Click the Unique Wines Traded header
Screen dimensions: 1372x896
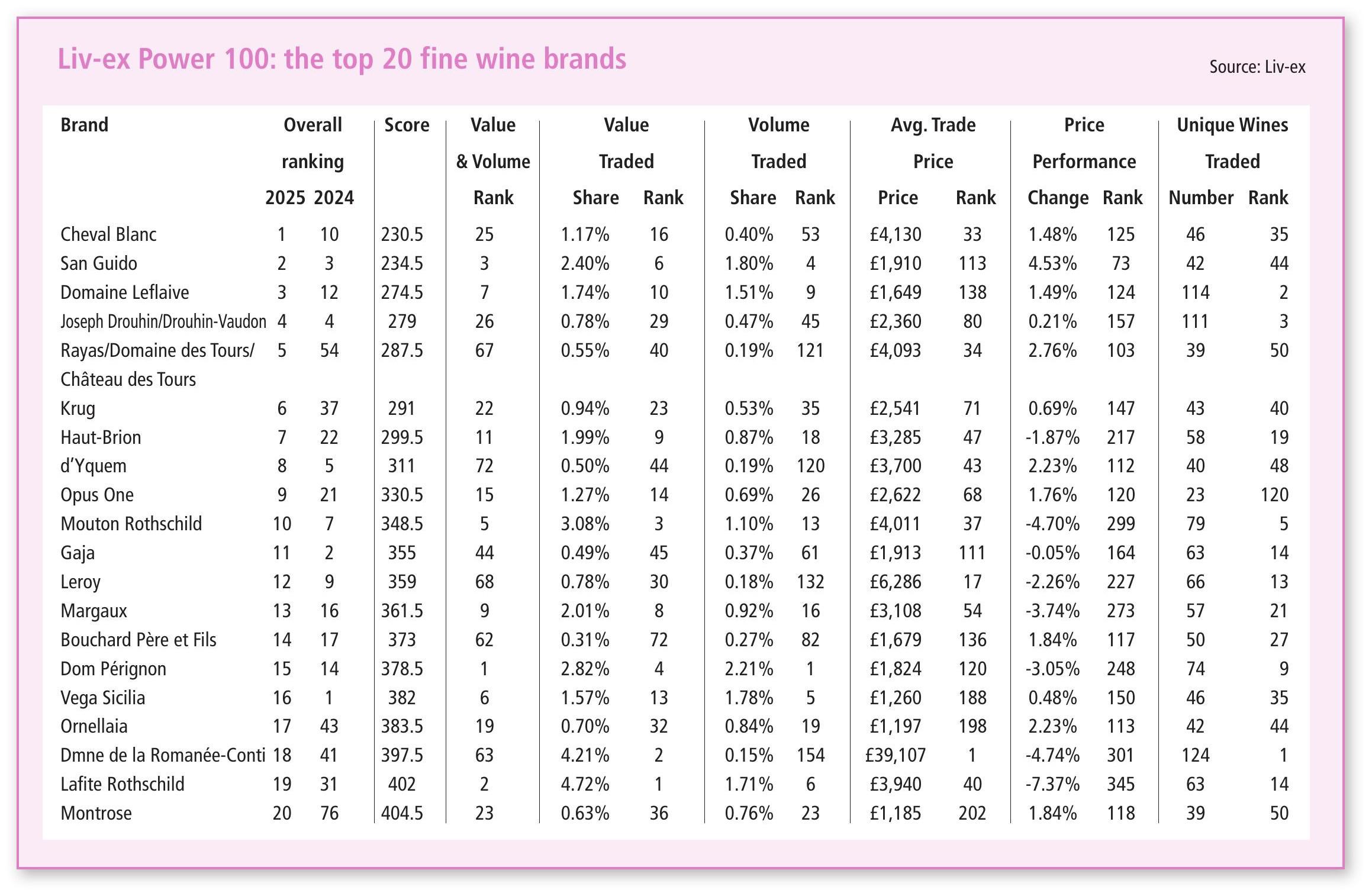(x=1232, y=143)
